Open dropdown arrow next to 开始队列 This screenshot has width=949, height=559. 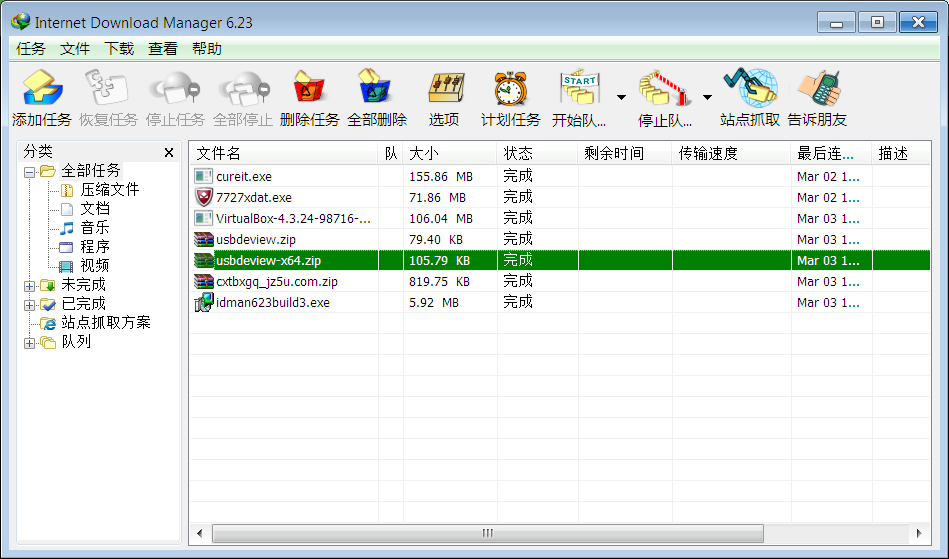coord(622,97)
